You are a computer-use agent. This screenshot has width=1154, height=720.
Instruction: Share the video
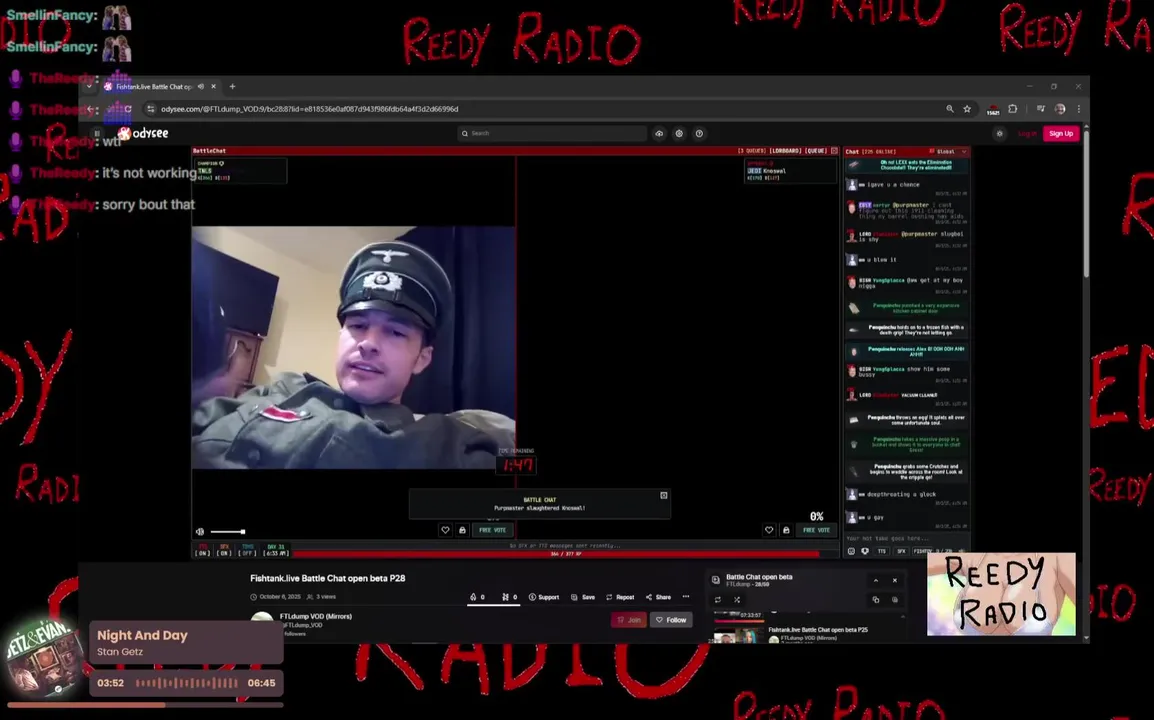click(658, 597)
